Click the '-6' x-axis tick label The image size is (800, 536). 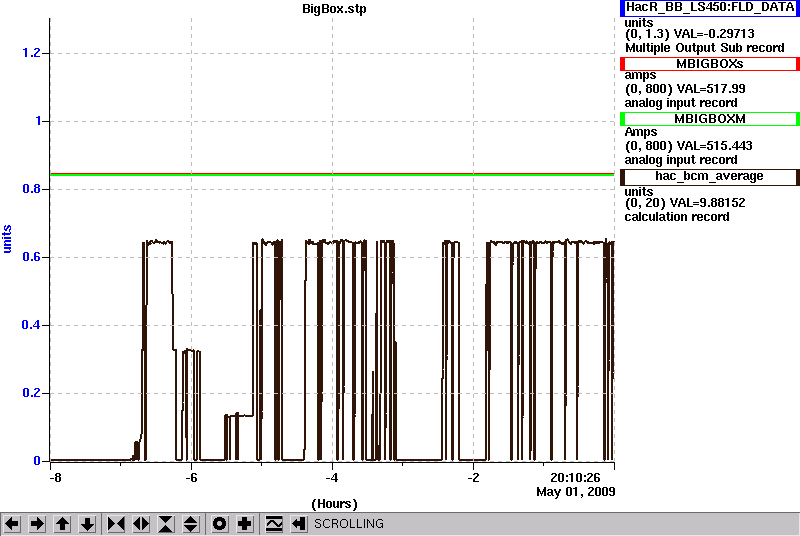pos(191,478)
